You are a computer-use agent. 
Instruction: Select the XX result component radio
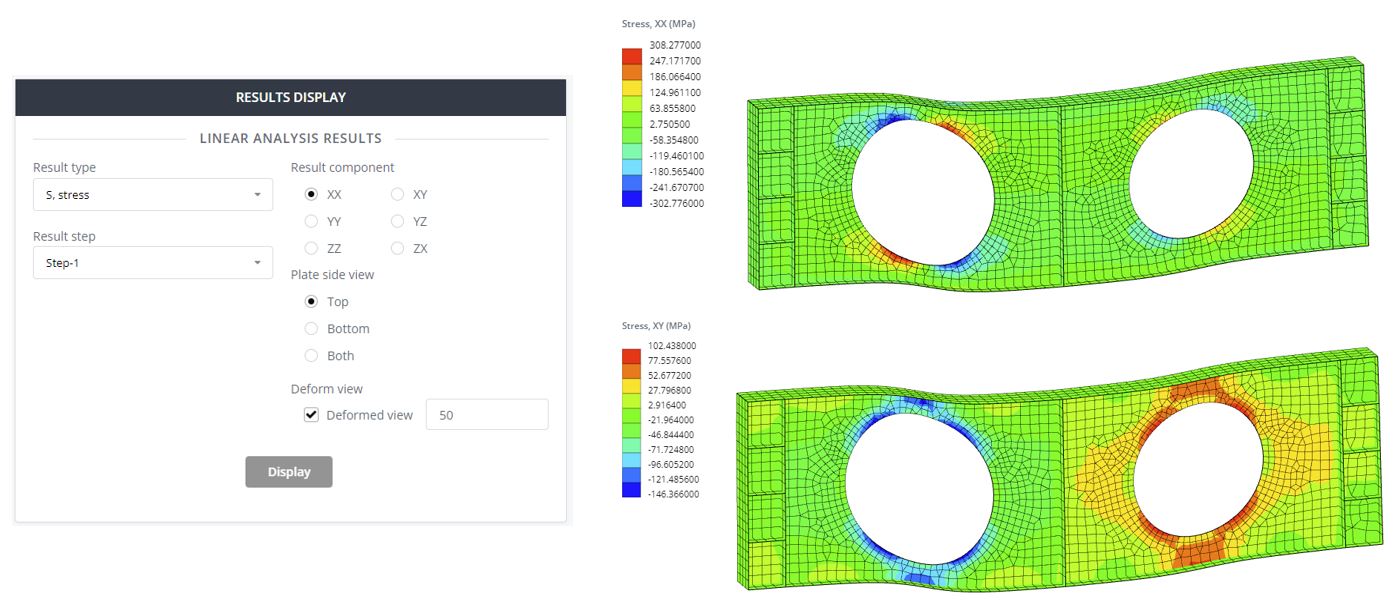311,194
